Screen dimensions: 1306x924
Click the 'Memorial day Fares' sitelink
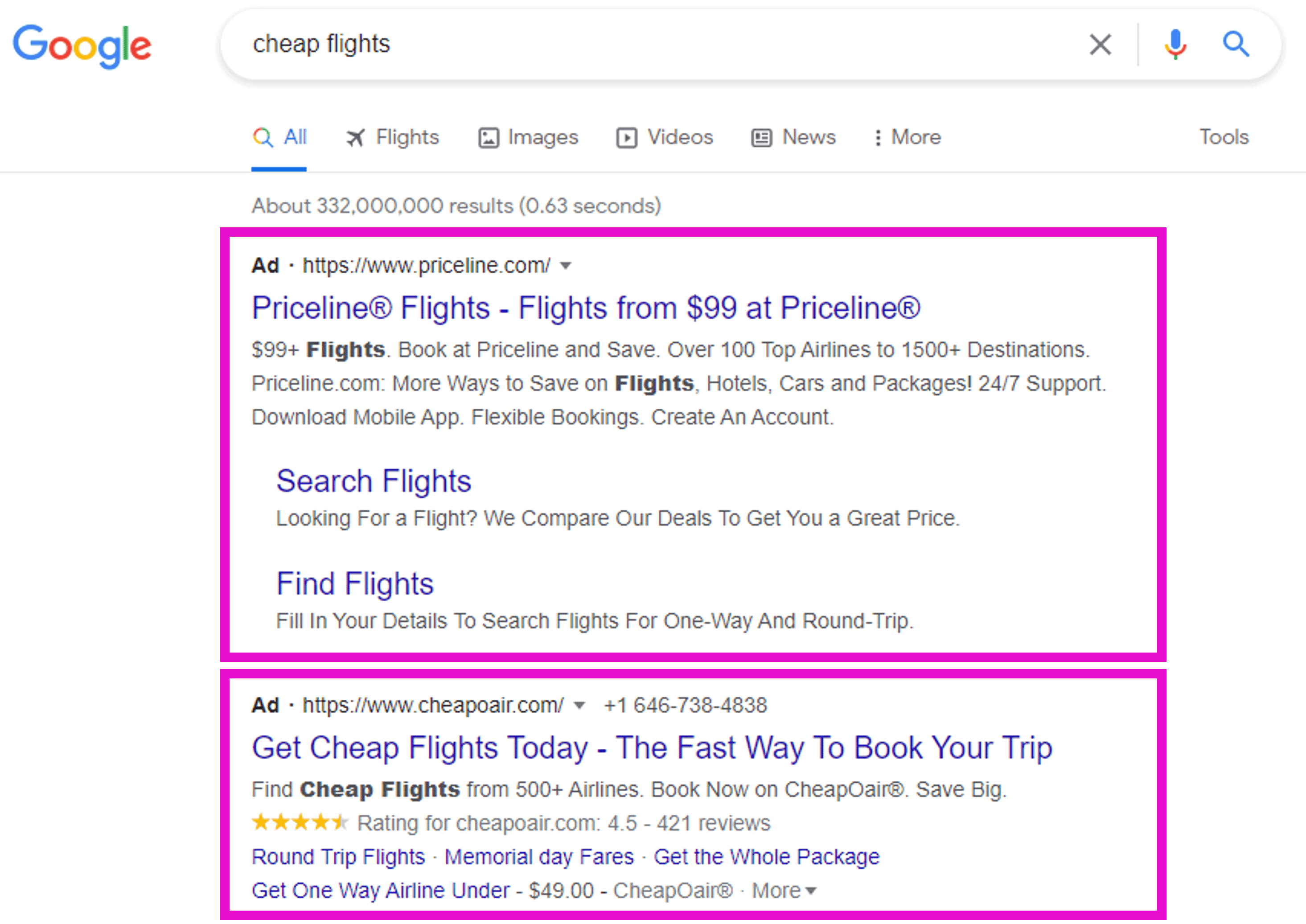[539, 856]
